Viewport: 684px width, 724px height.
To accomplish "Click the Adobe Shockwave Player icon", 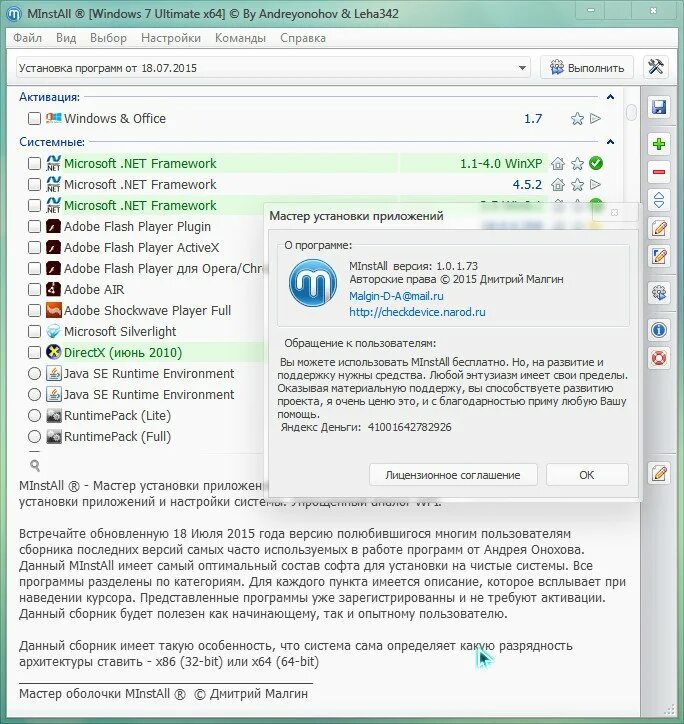I will (54, 310).
